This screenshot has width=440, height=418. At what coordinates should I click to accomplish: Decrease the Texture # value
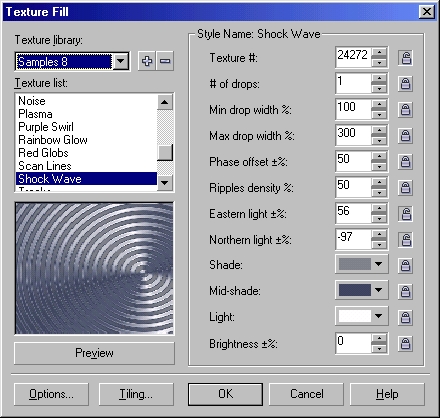click(379, 63)
